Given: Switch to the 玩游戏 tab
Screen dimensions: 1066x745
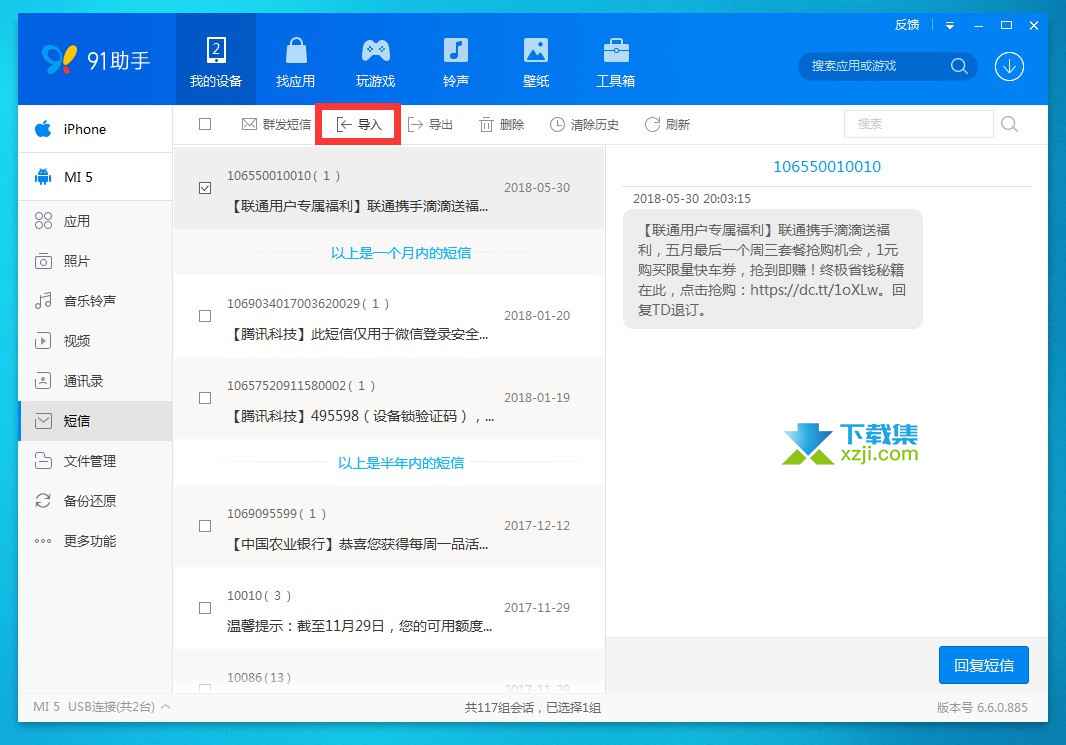Looking at the screenshot, I should (375, 61).
